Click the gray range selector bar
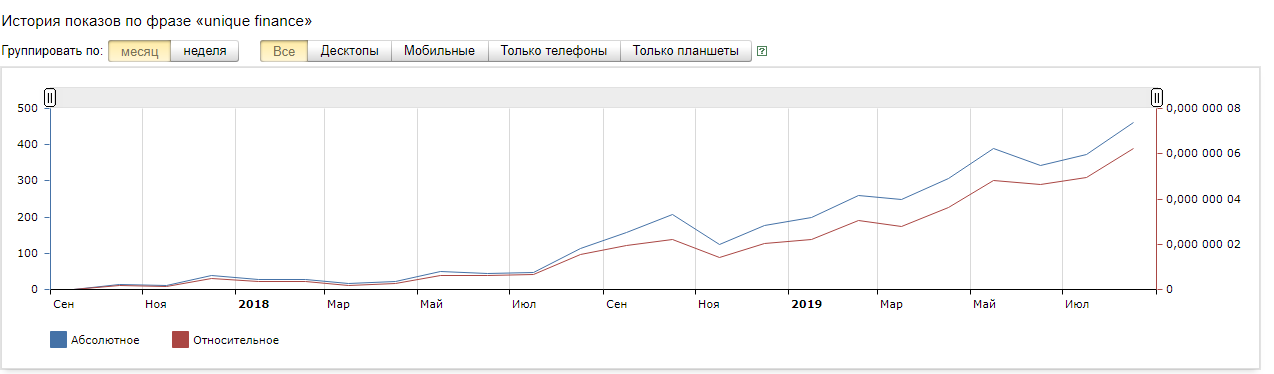Screen dimensions: 1274x374 pyautogui.click(x=603, y=97)
